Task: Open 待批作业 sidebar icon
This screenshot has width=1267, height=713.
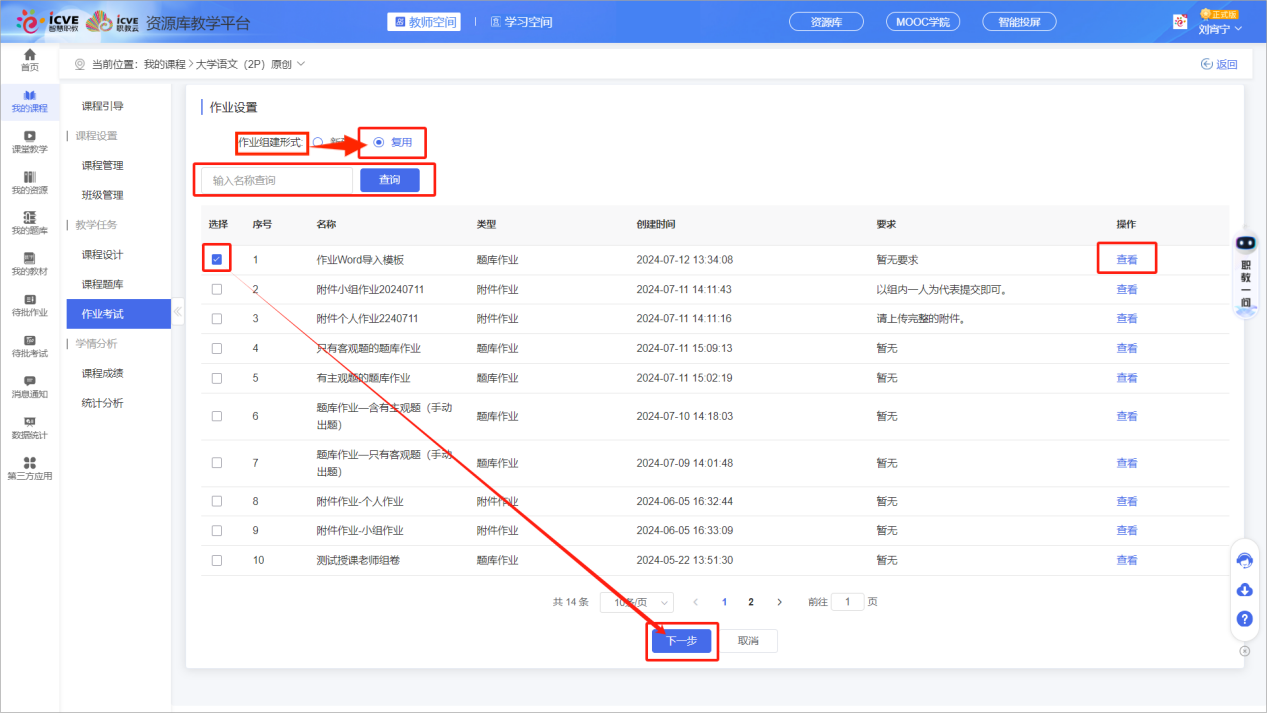Action: click(x=30, y=305)
